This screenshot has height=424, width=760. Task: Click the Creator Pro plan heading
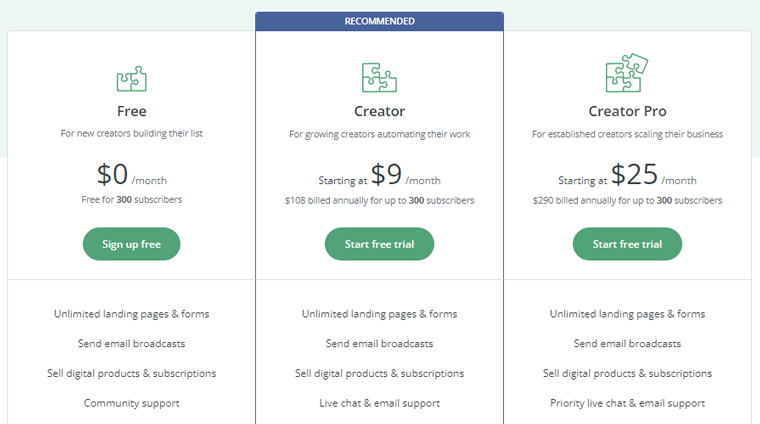coord(627,111)
